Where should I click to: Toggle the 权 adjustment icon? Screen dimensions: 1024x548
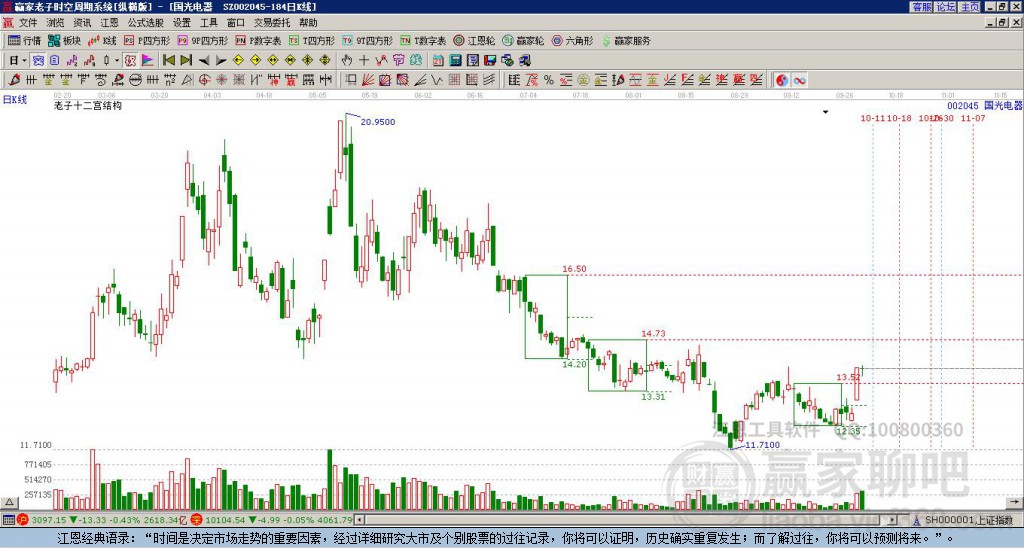[130, 61]
